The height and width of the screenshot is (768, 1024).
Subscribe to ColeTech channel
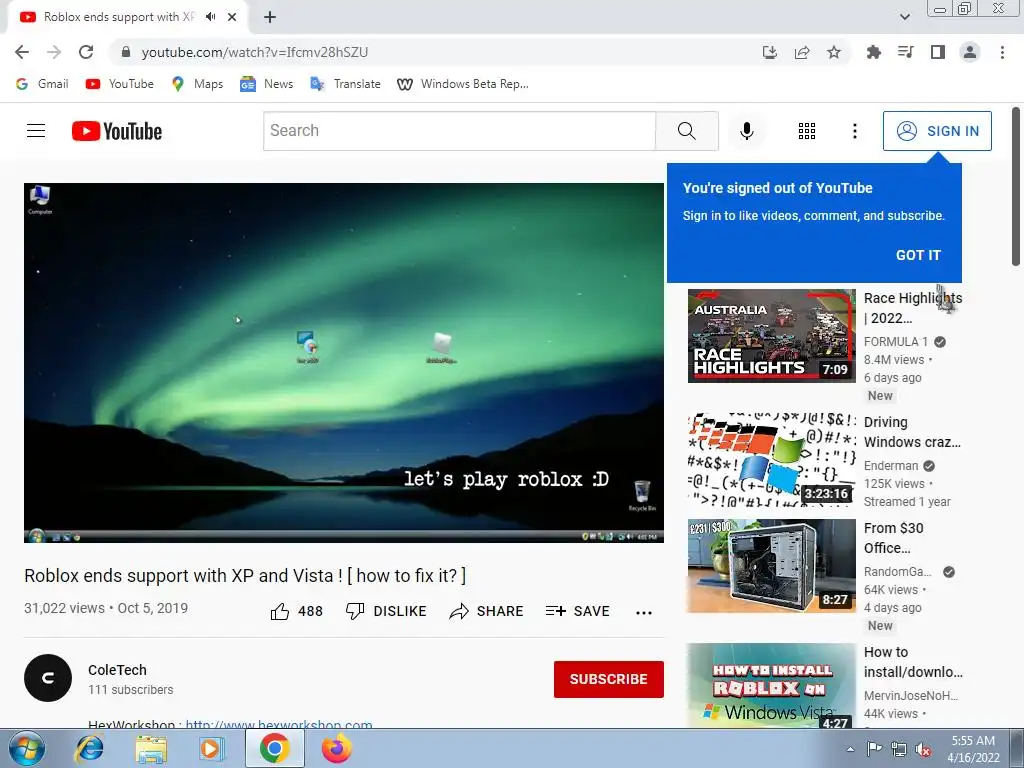pyautogui.click(x=609, y=679)
